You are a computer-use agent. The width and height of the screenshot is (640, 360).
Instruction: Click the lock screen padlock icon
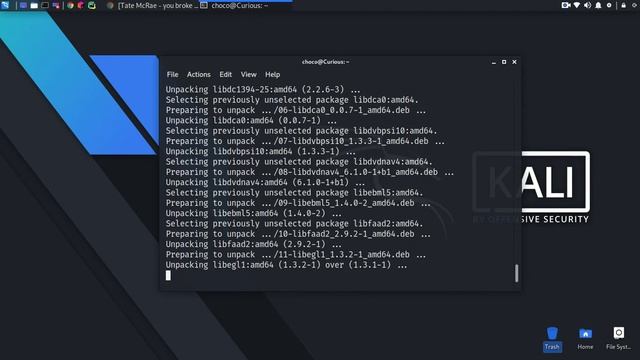pos(624,5)
